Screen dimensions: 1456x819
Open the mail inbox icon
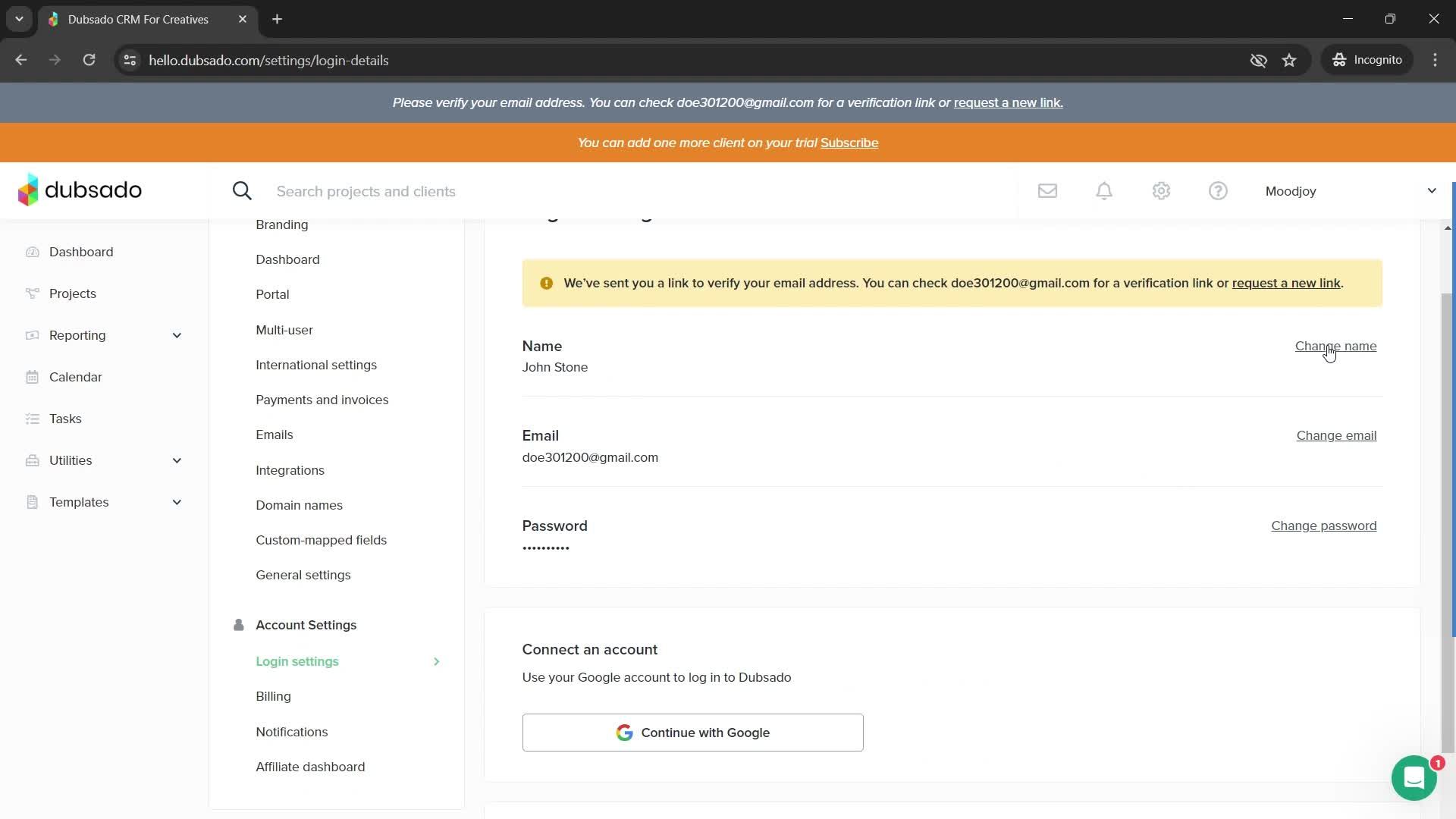click(x=1047, y=191)
